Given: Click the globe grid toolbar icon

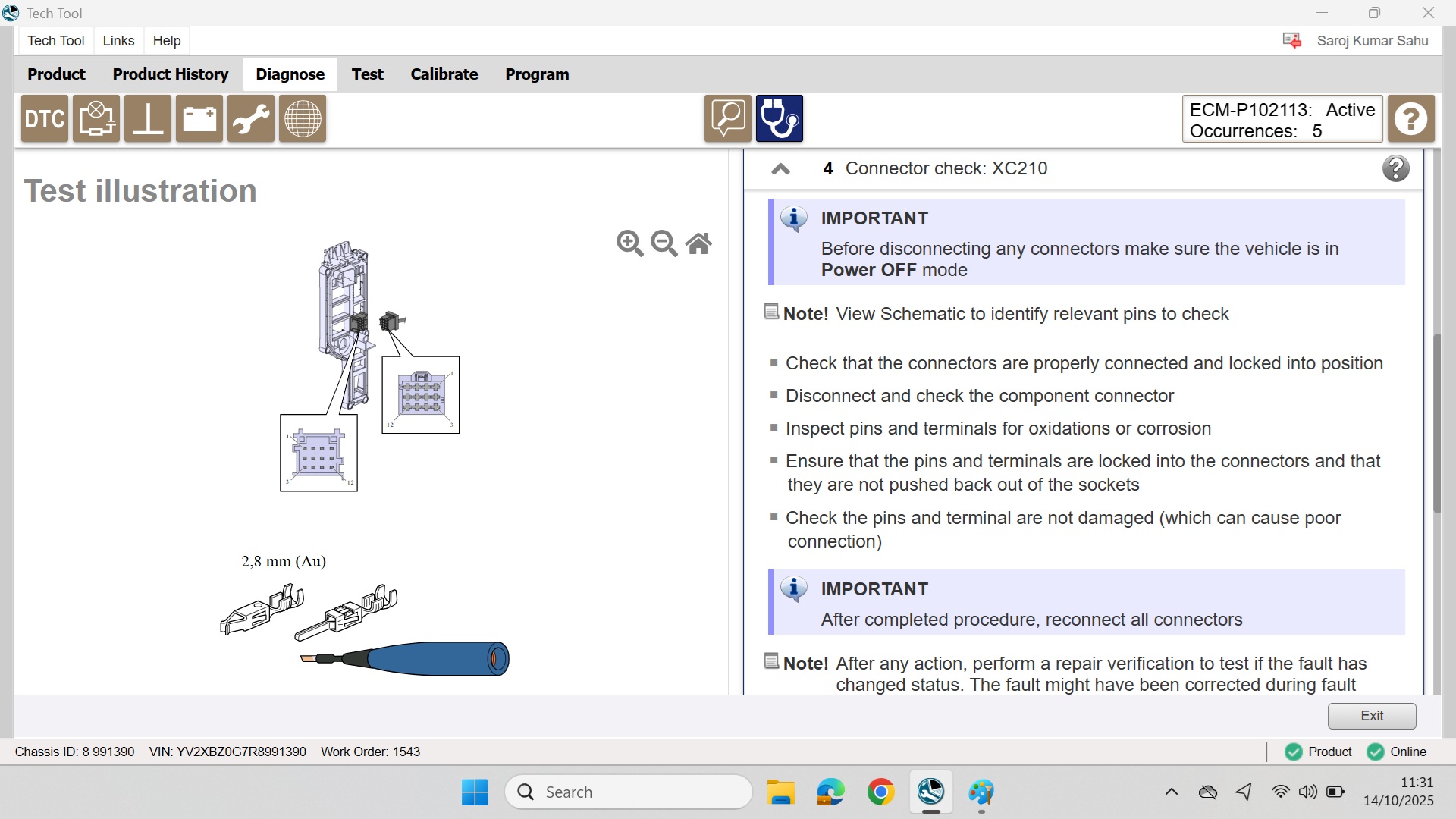Looking at the screenshot, I should click(x=302, y=119).
